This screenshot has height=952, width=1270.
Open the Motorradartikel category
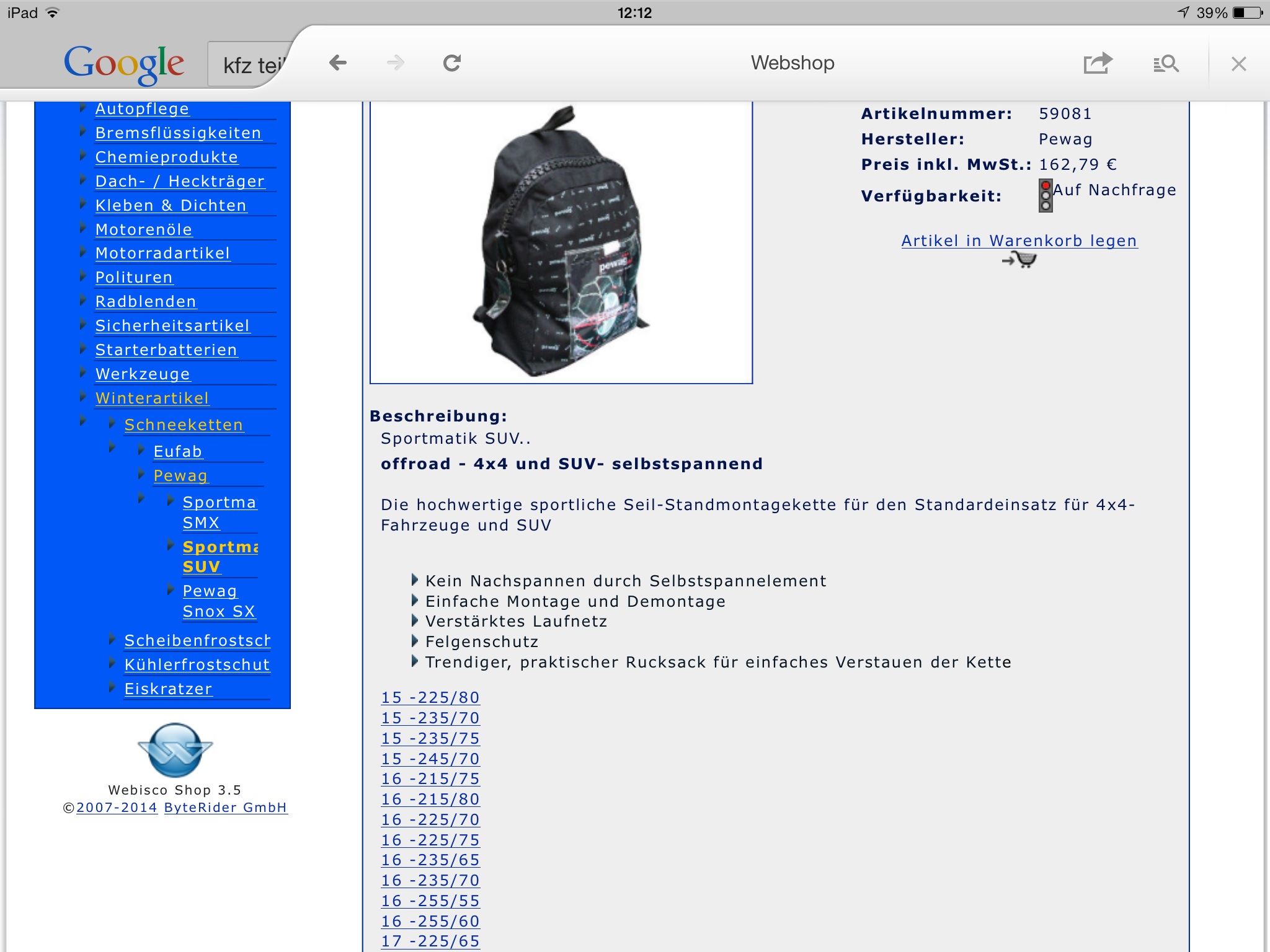click(162, 253)
